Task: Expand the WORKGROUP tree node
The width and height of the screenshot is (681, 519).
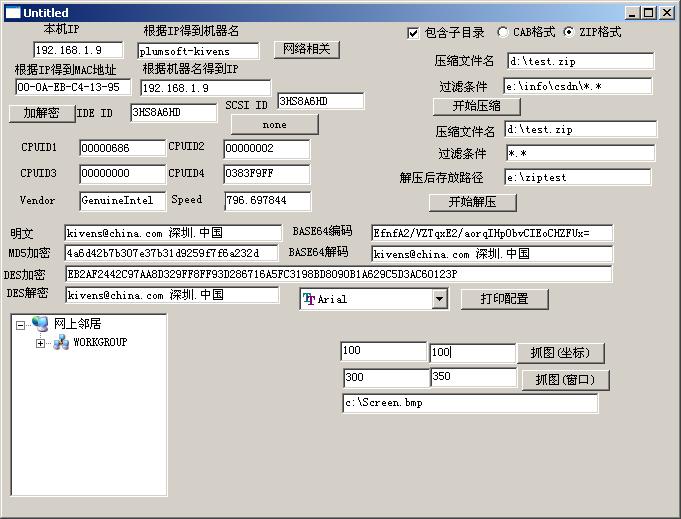Action: [40, 344]
